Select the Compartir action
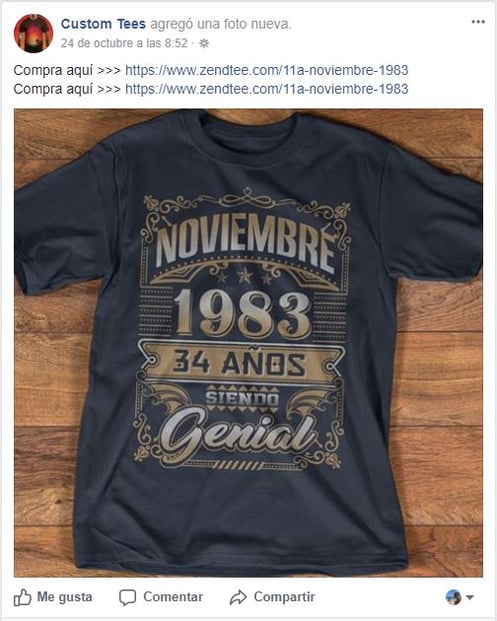The image size is (497, 621). pyautogui.click(x=272, y=597)
